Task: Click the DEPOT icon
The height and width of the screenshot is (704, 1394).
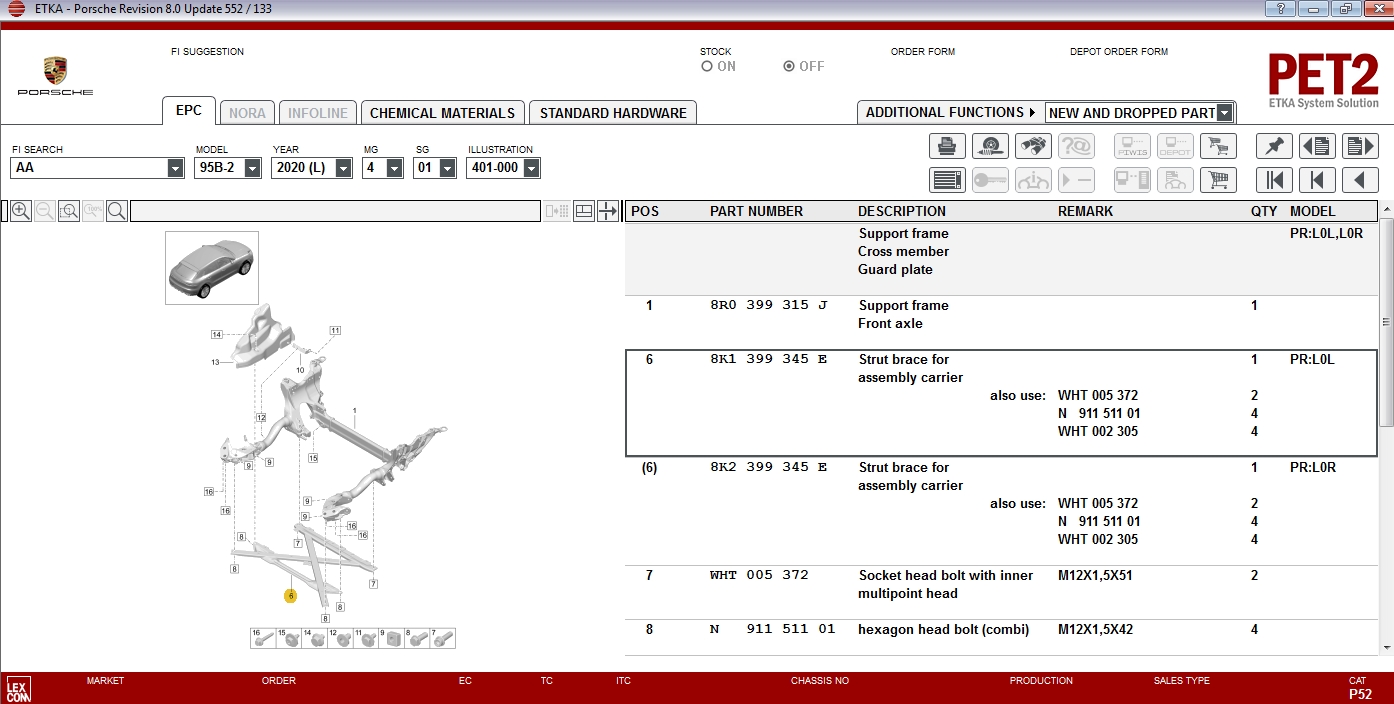Action: (x=1175, y=145)
